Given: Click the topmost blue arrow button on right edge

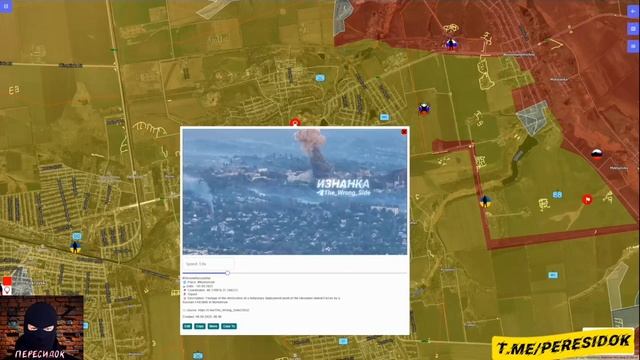Looking at the screenshot, I should tap(633, 11).
